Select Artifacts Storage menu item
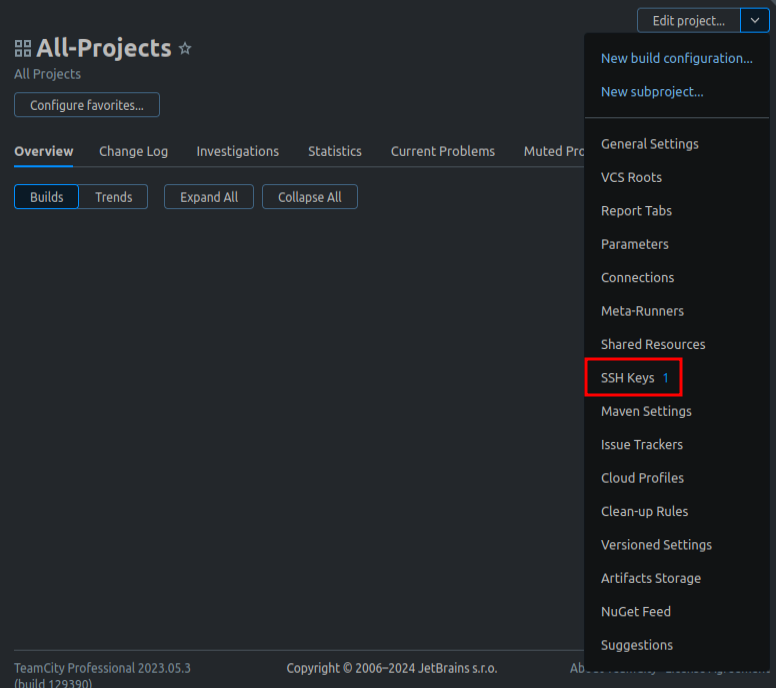 click(x=650, y=578)
